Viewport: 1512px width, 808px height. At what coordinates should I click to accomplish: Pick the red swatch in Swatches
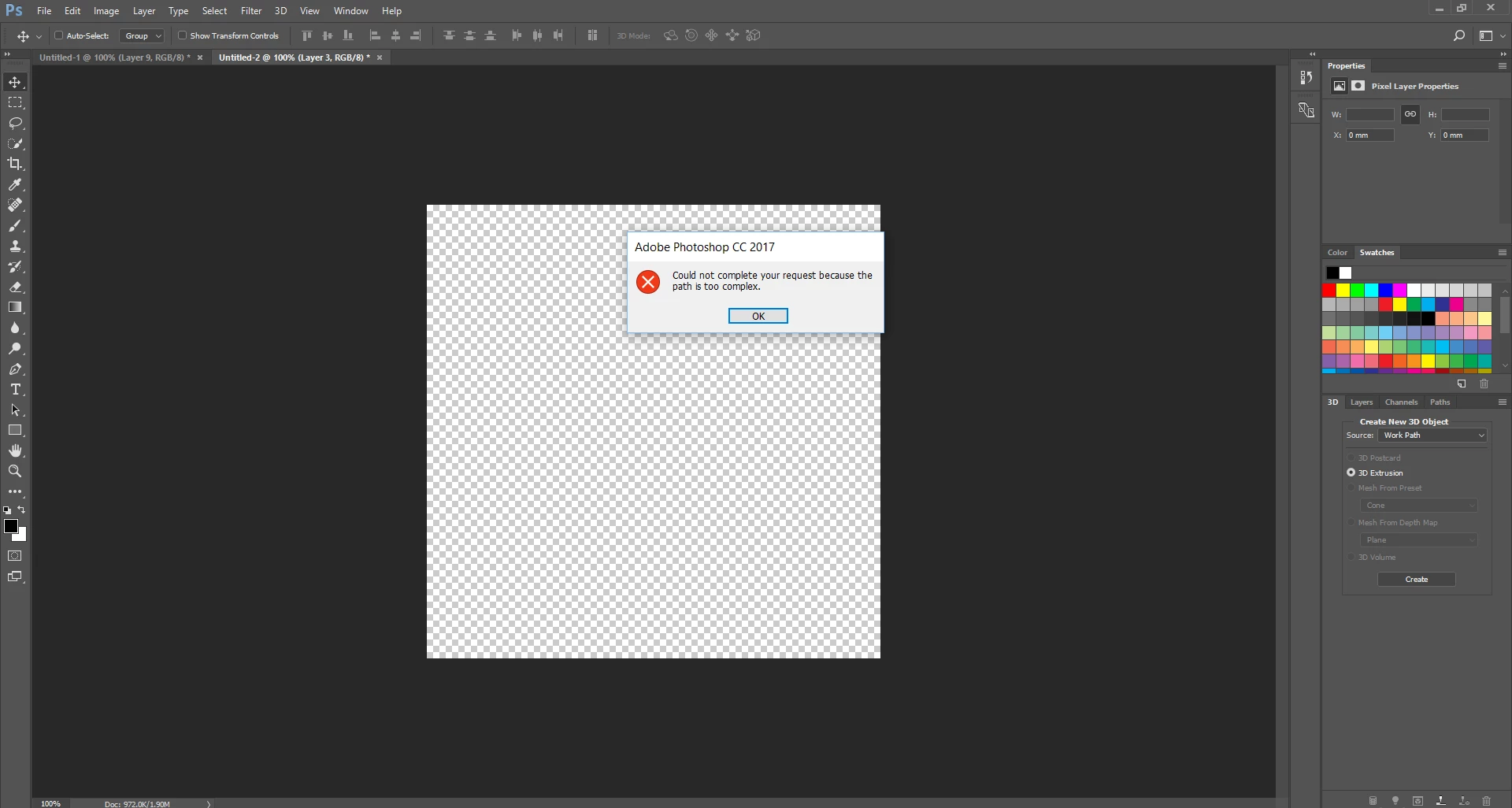point(1329,291)
